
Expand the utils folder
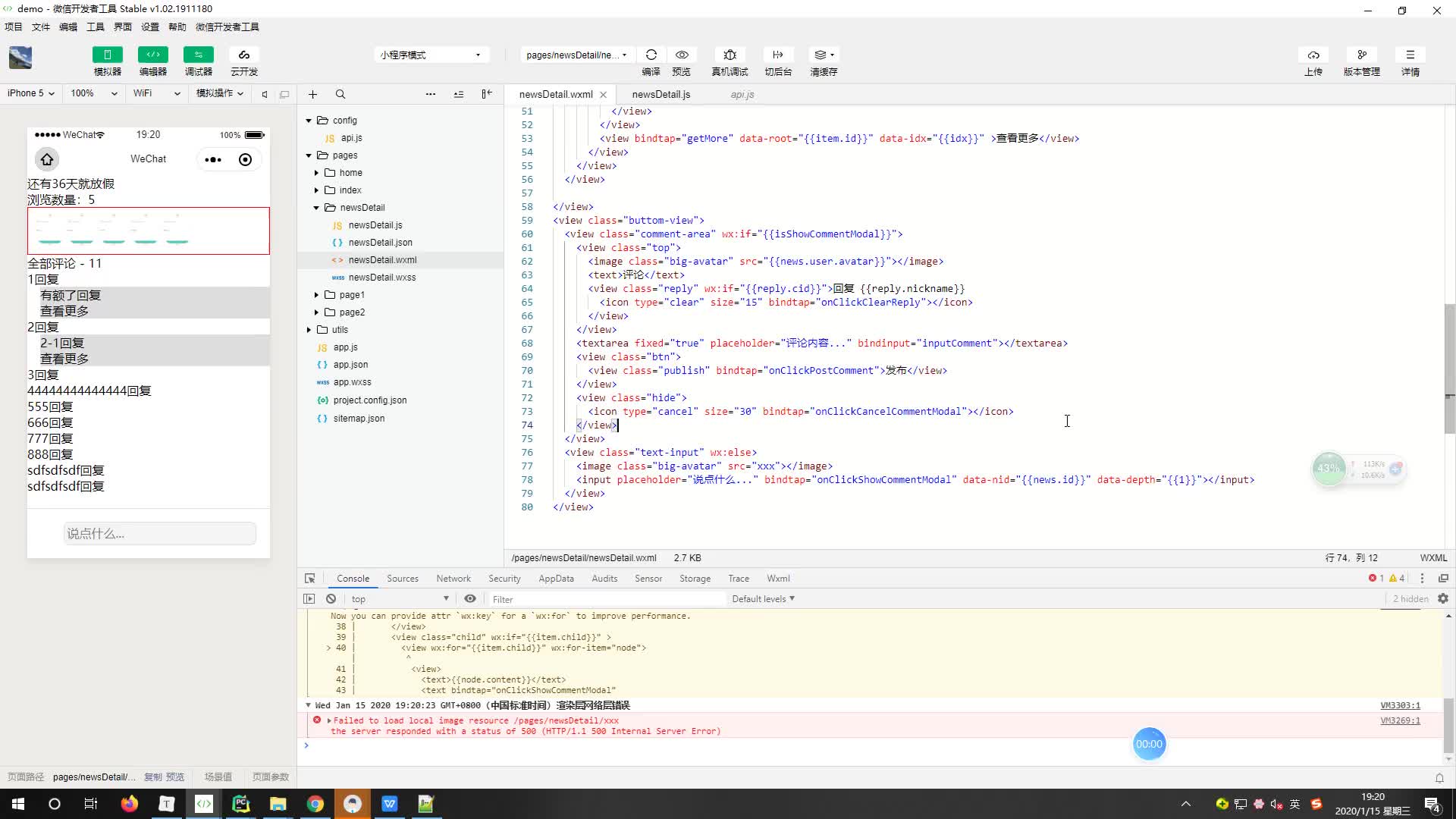(x=309, y=330)
